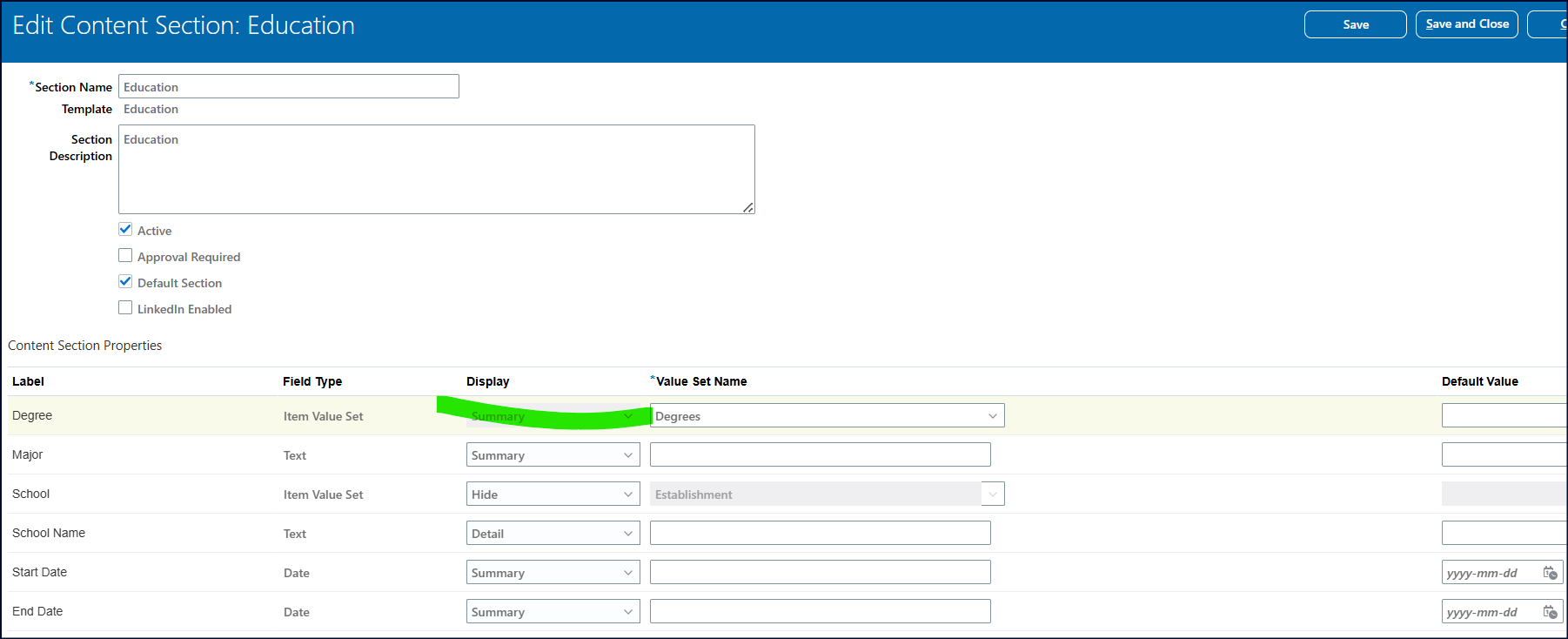Click the Field Type column header
Image resolution: width=1568 pixels, height=639 pixels.
pos(312,381)
